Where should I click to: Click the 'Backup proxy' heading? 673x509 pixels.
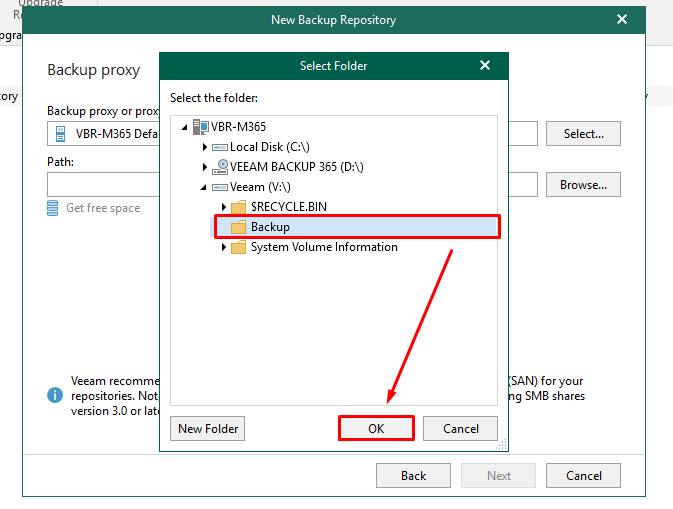pos(94,70)
